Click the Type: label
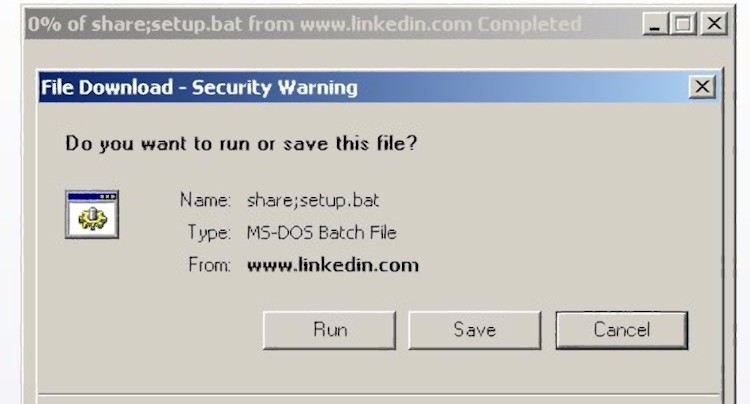The image size is (750, 404). tap(208, 232)
